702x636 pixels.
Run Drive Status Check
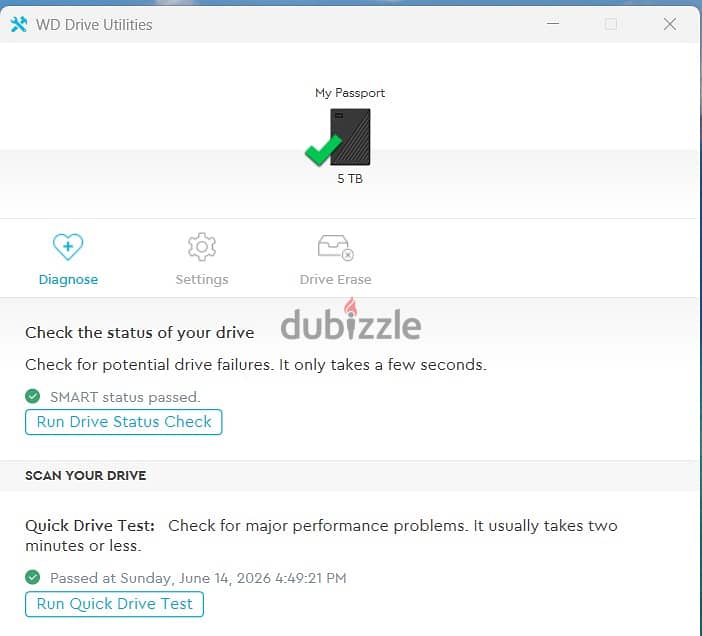click(124, 422)
